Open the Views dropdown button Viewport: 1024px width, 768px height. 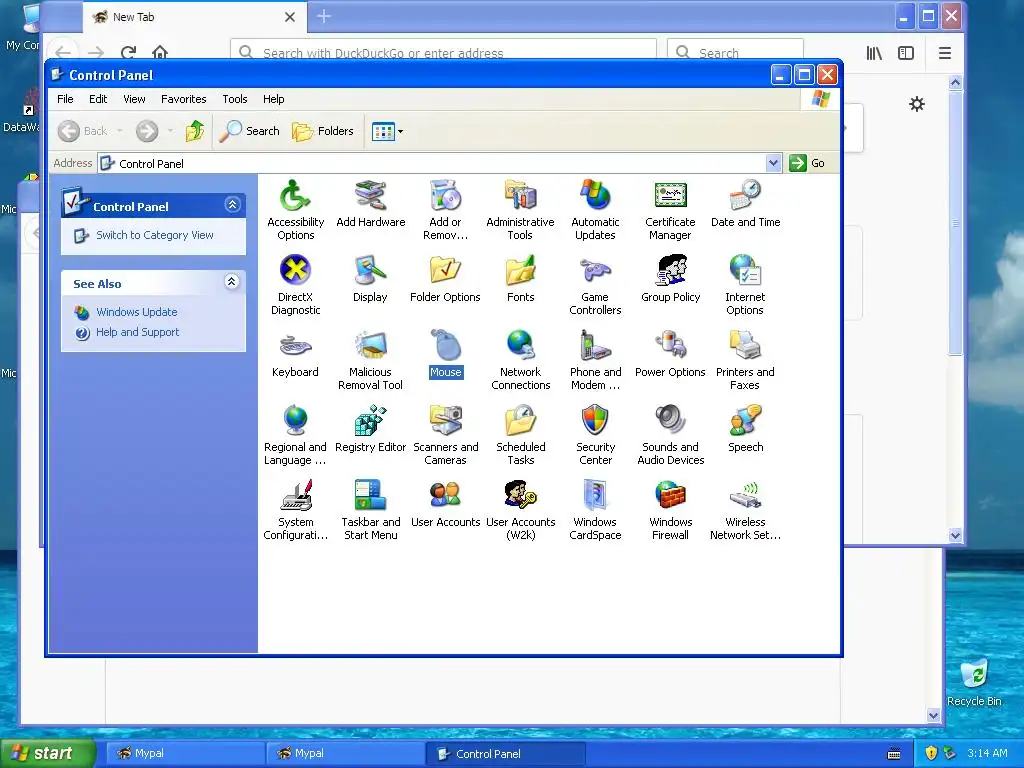(x=387, y=131)
